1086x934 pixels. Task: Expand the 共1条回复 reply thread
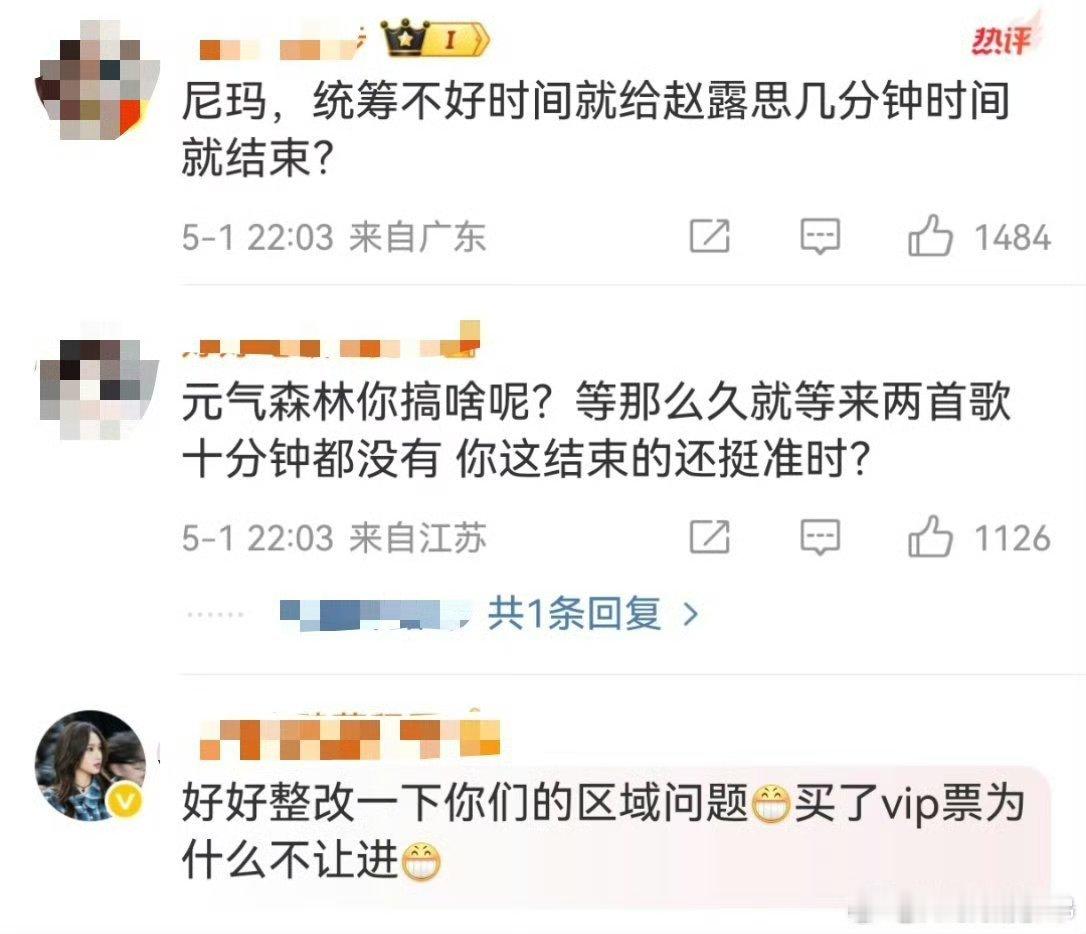click(x=574, y=613)
